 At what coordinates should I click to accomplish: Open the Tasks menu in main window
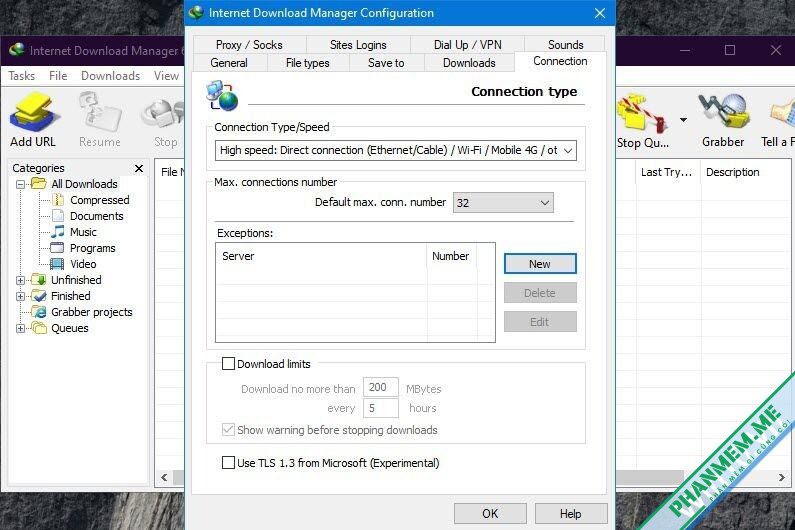[x=22, y=76]
